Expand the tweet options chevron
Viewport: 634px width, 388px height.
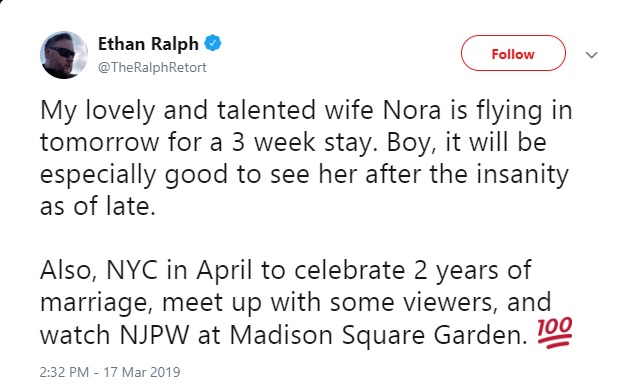592,55
